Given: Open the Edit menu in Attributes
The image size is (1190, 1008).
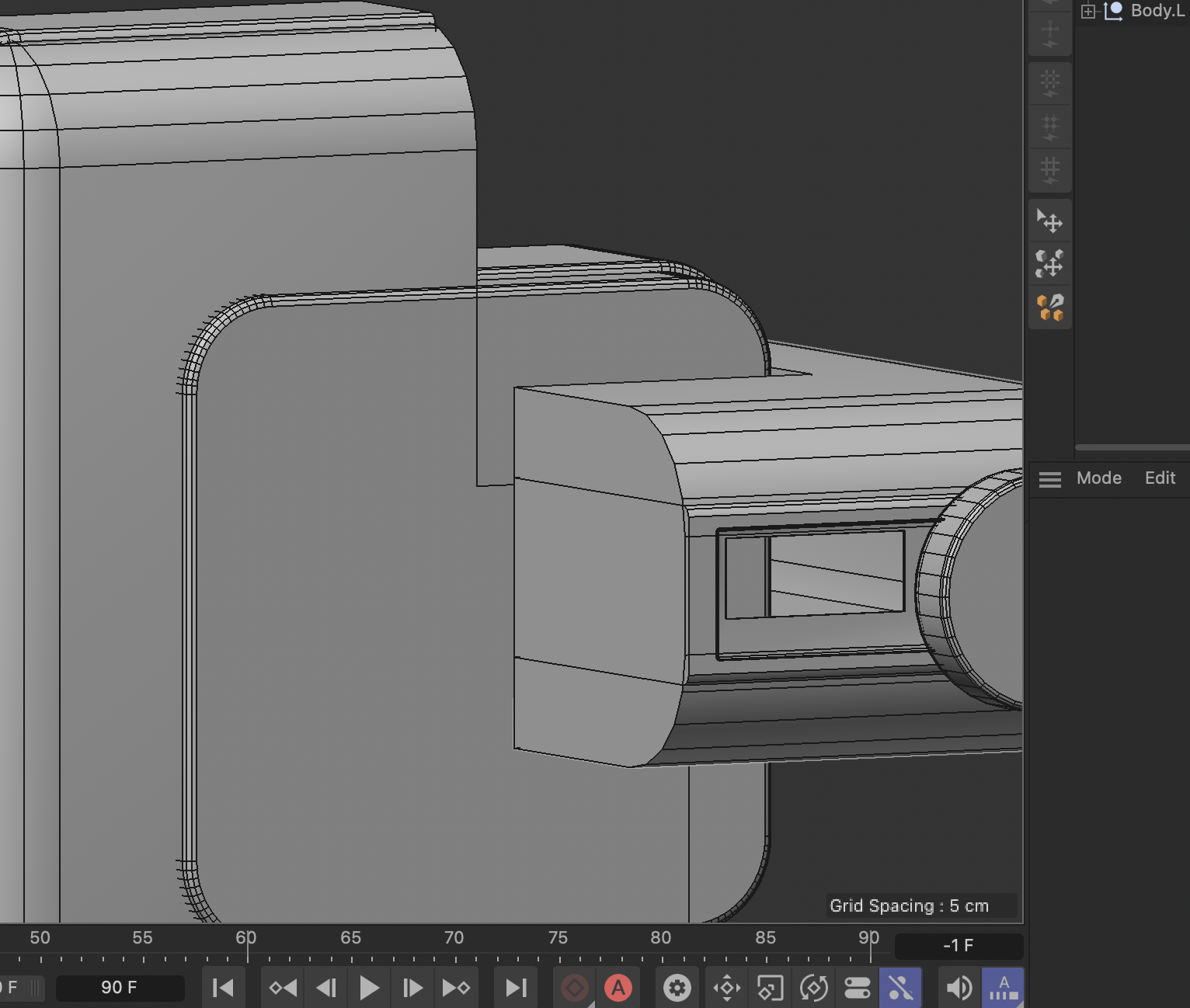Looking at the screenshot, I should click(1160, 478).
